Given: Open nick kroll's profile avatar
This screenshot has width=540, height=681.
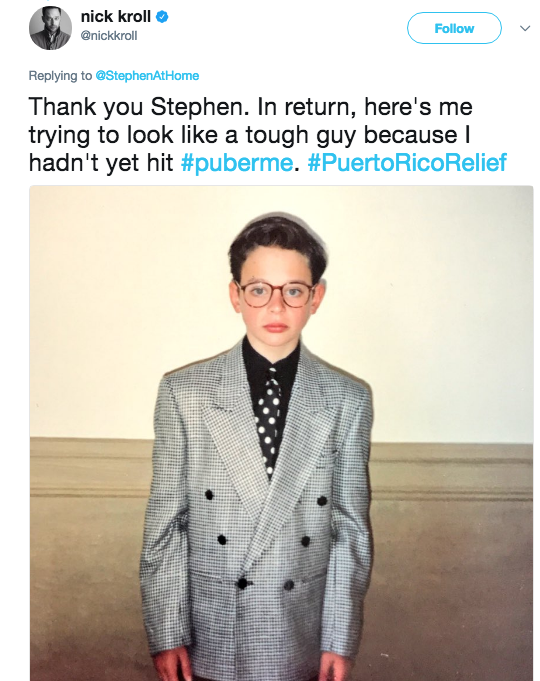Looking at the screenshot, I should [x=50, y=28].
